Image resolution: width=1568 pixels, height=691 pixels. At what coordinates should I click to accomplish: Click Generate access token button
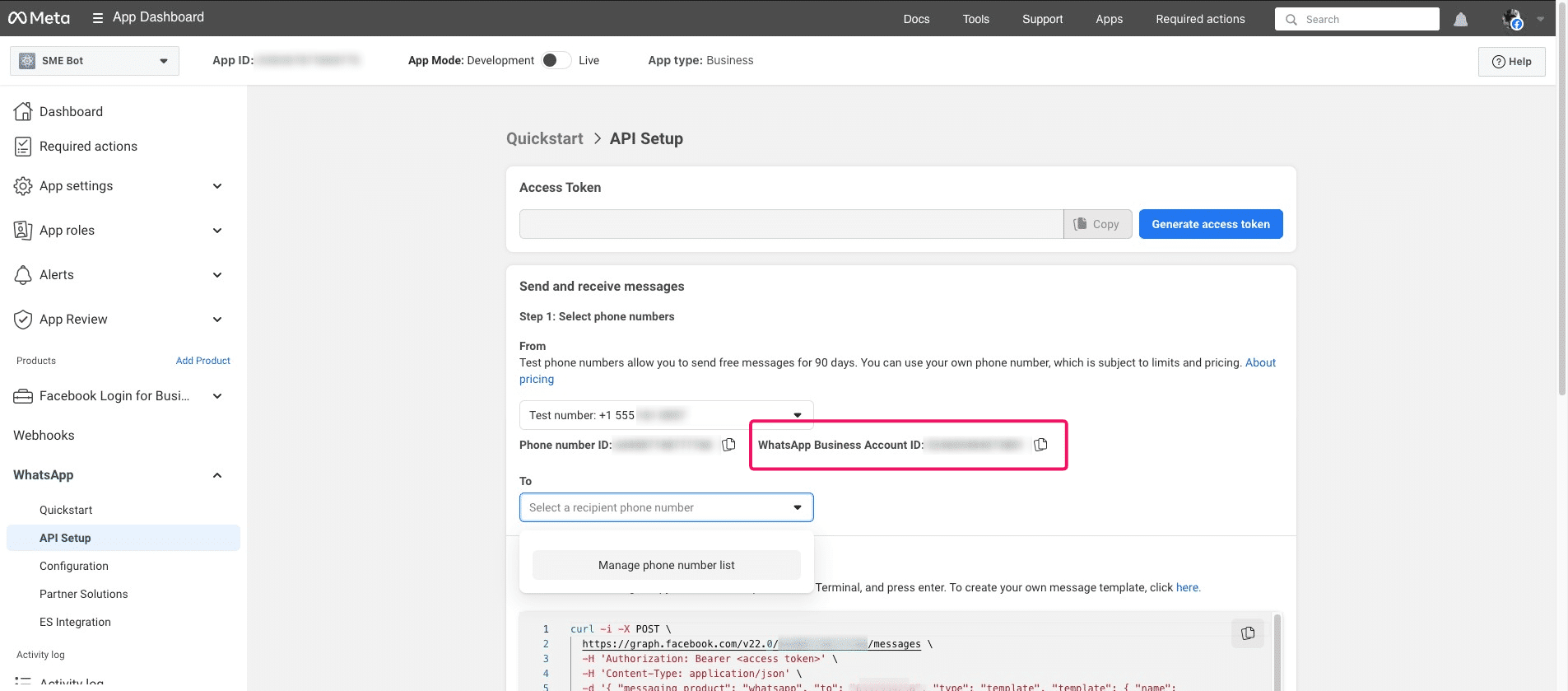[1211, 224]
